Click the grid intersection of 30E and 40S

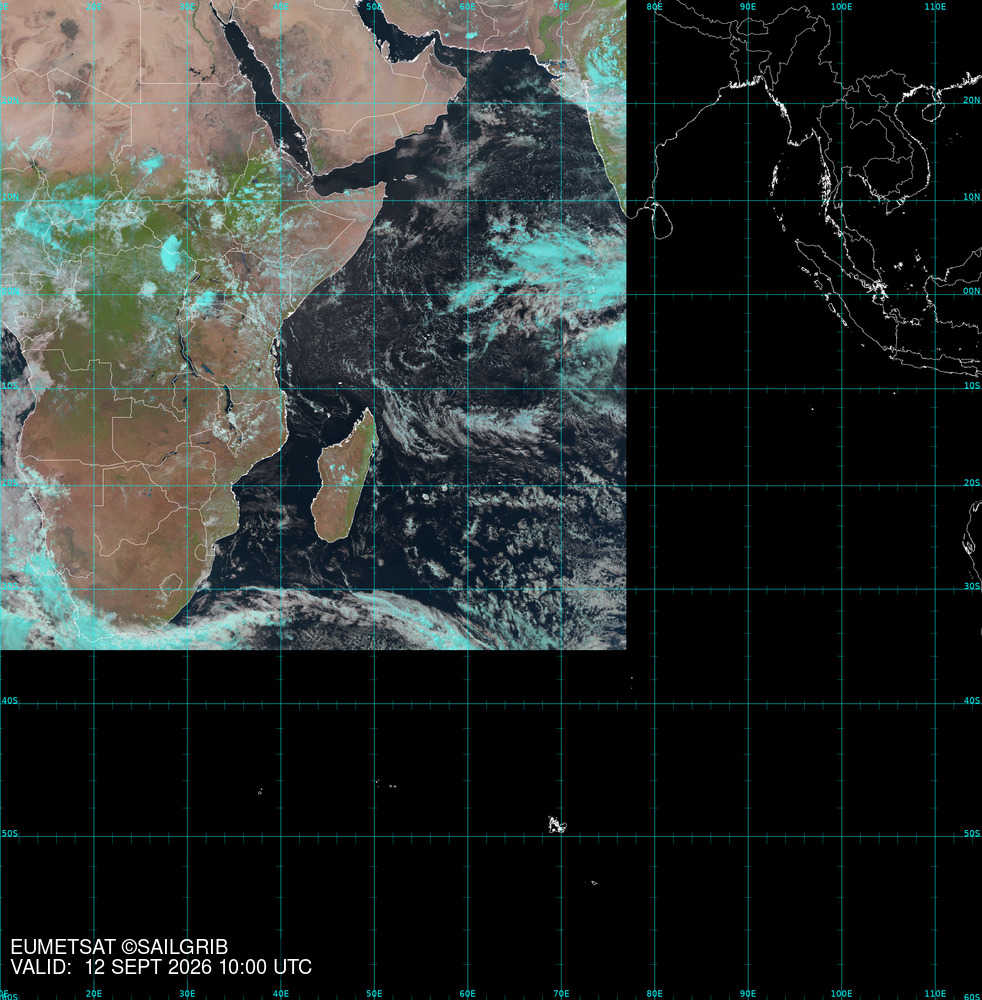(187, 704)
